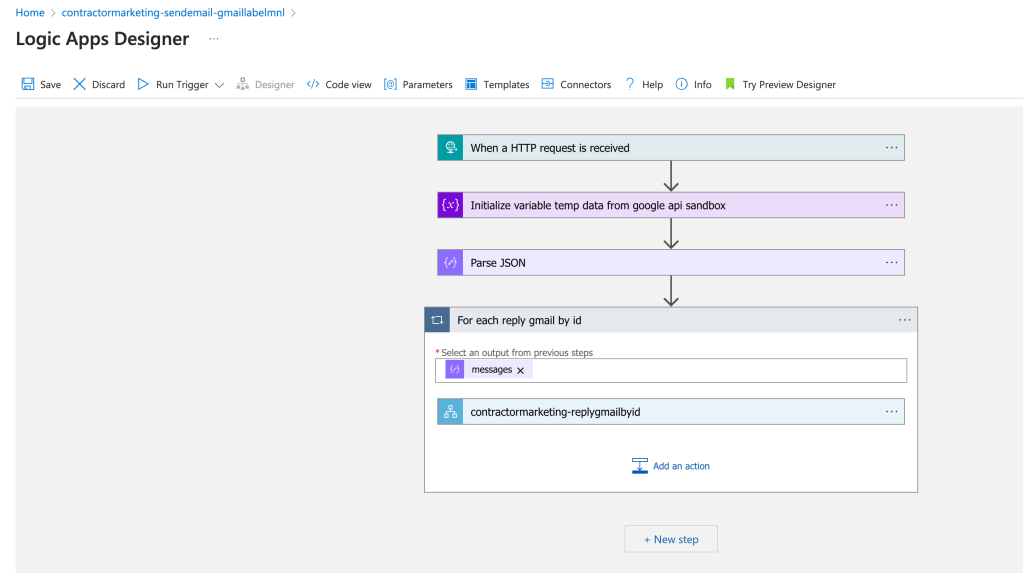Click the Parse JSON step icon
The image size is (1023, 573).
point(450,262)
